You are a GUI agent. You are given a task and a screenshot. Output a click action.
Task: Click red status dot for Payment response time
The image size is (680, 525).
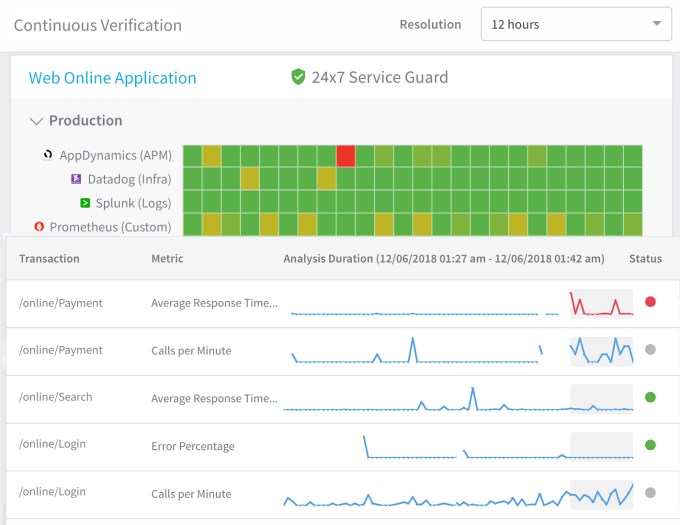[650, 302]
